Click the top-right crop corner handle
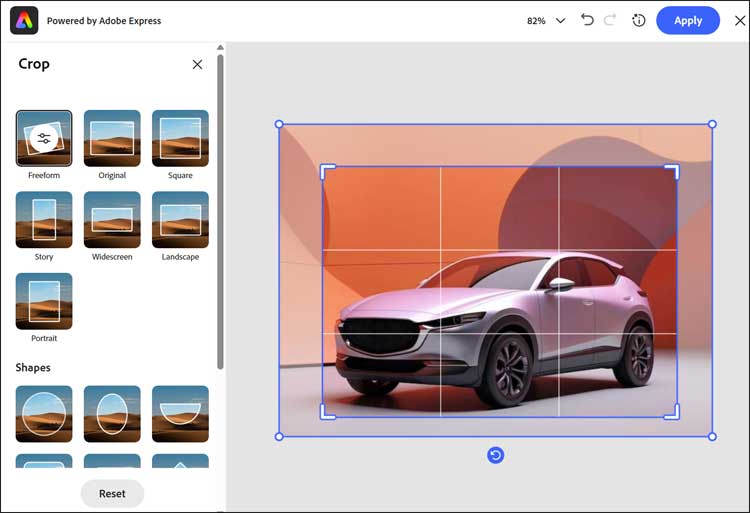This screenshot has width=750, height=513. 672,172
